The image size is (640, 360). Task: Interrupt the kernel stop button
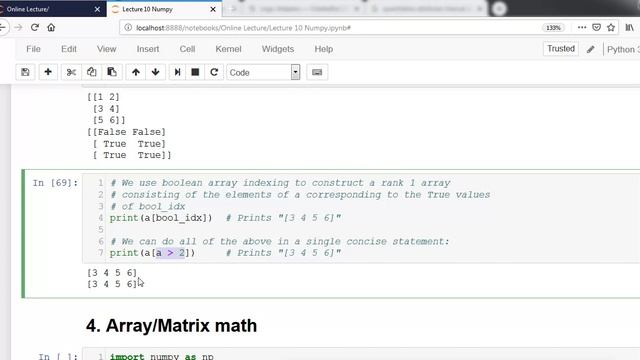[x=195, y=72]
